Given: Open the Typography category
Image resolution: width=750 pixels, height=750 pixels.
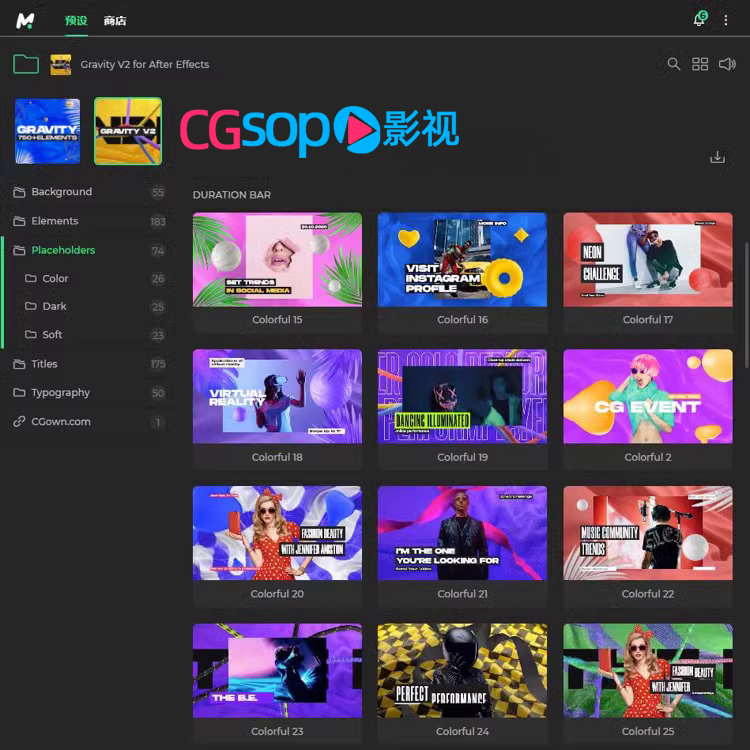Looking at the screenshot, I should [60, 393].
